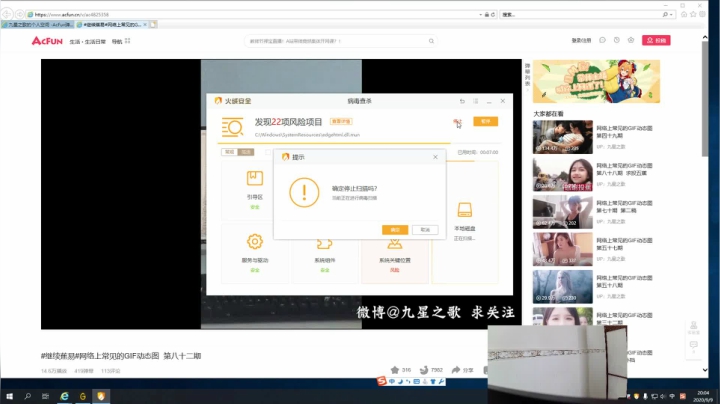Click the magnifier icon in AcFun search box
Viewport: 720px width, 404px height.
(431, 41)
